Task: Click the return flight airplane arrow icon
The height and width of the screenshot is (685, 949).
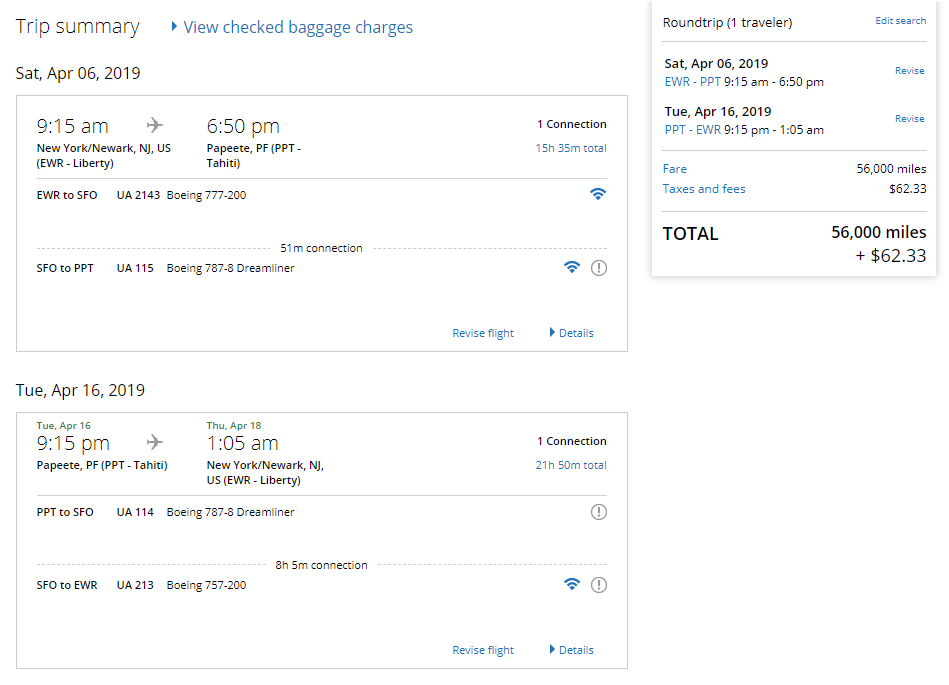Action: click(x=154, y=442)
